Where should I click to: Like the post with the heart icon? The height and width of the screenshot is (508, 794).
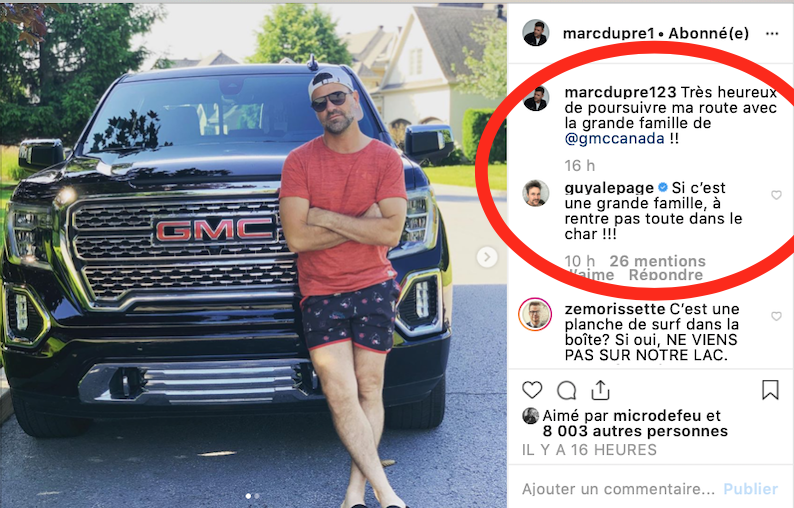[532, 390]
